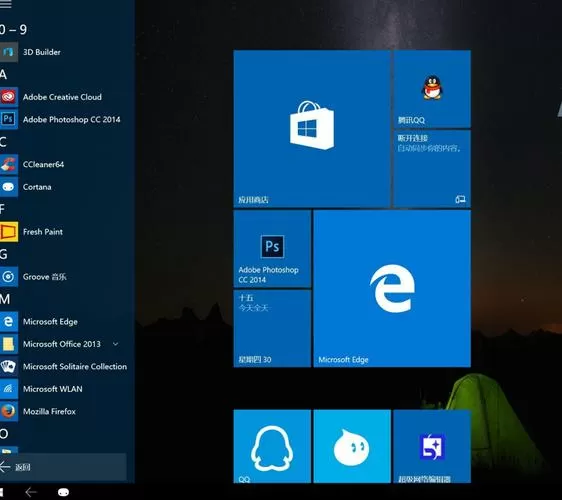
Task: Open the large Microsoft Edge tile
Action: (392, 289)
